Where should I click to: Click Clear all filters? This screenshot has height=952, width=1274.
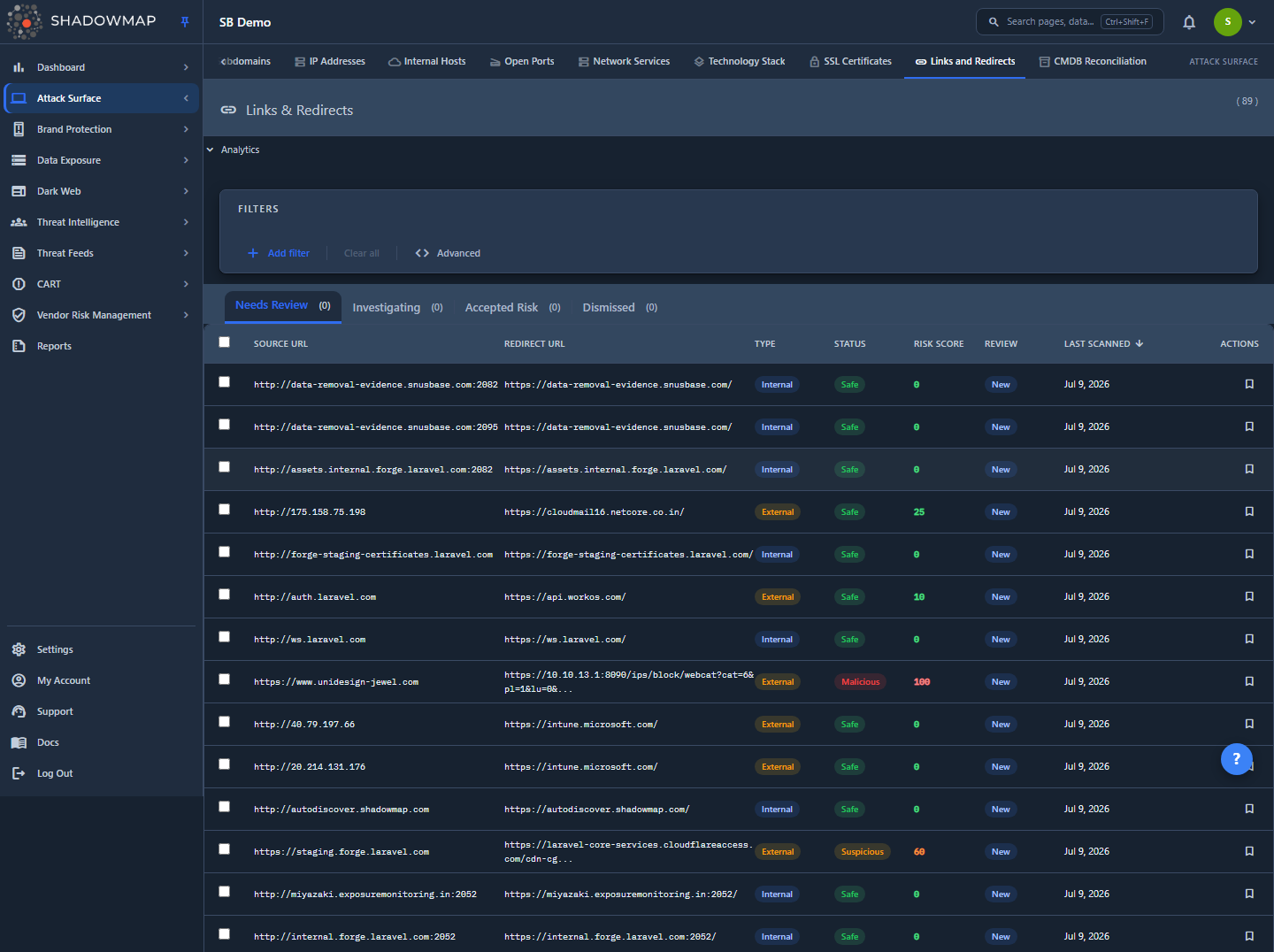pos(362,253)
